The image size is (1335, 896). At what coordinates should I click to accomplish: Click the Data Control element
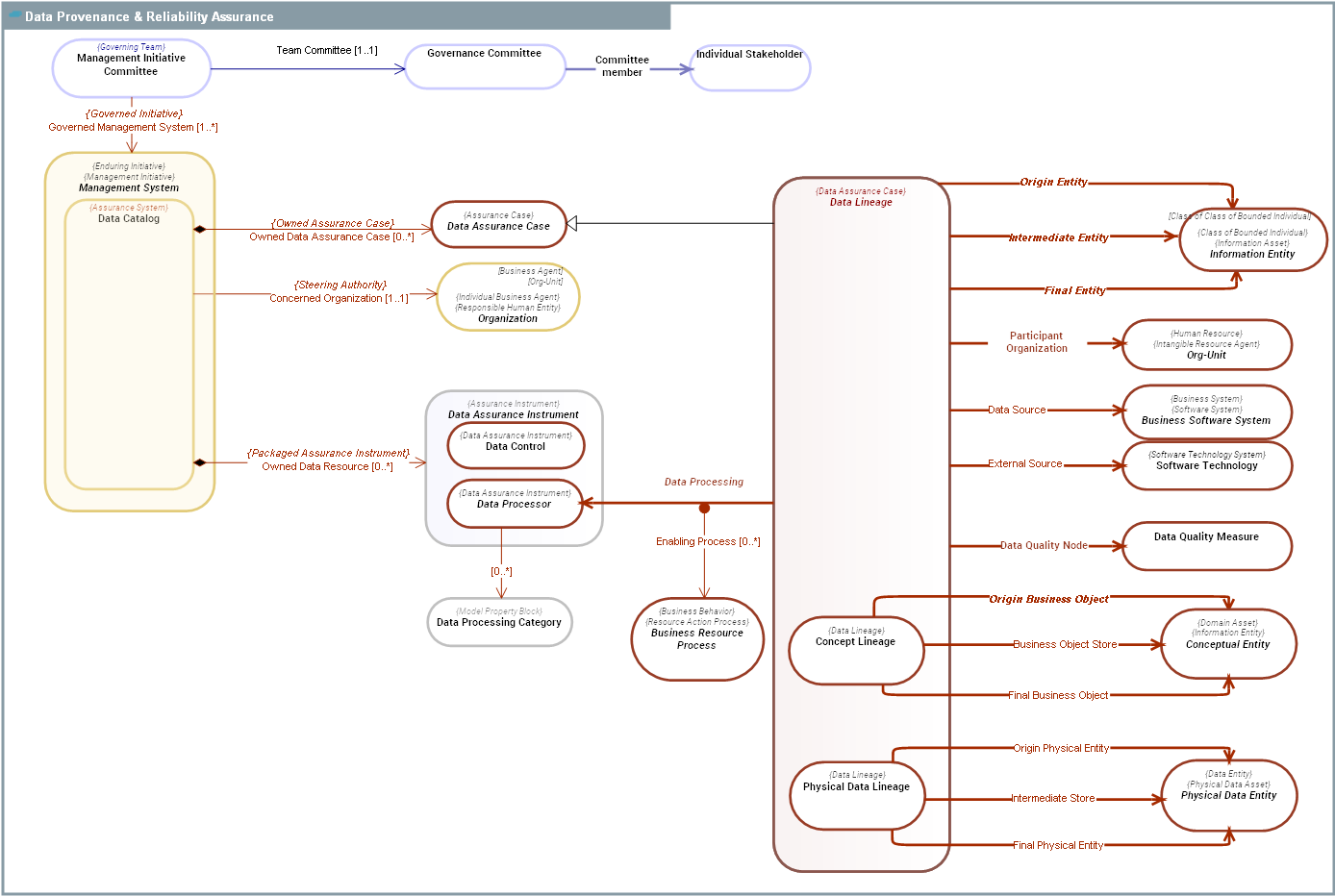pyautogui.click(x=516, y=444)
